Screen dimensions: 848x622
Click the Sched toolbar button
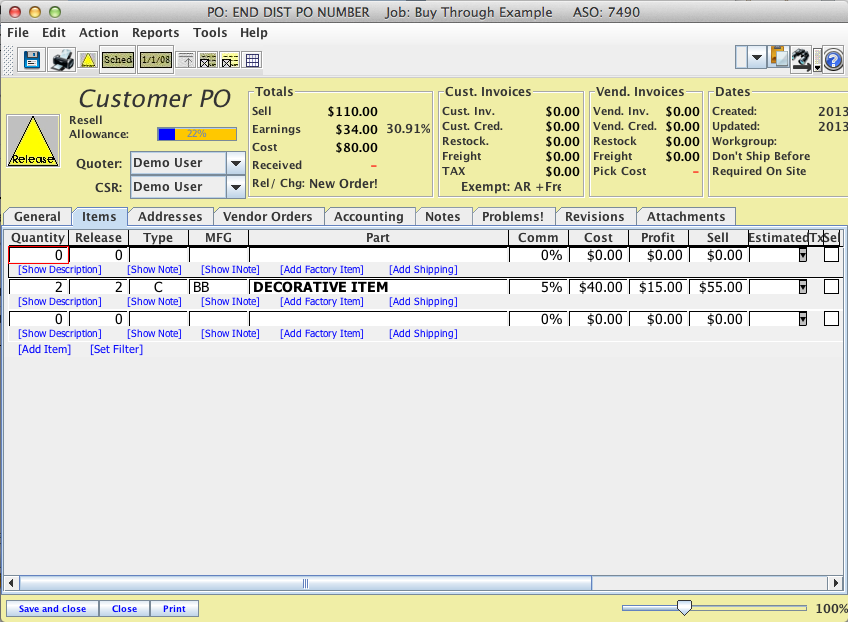point(118,59)
